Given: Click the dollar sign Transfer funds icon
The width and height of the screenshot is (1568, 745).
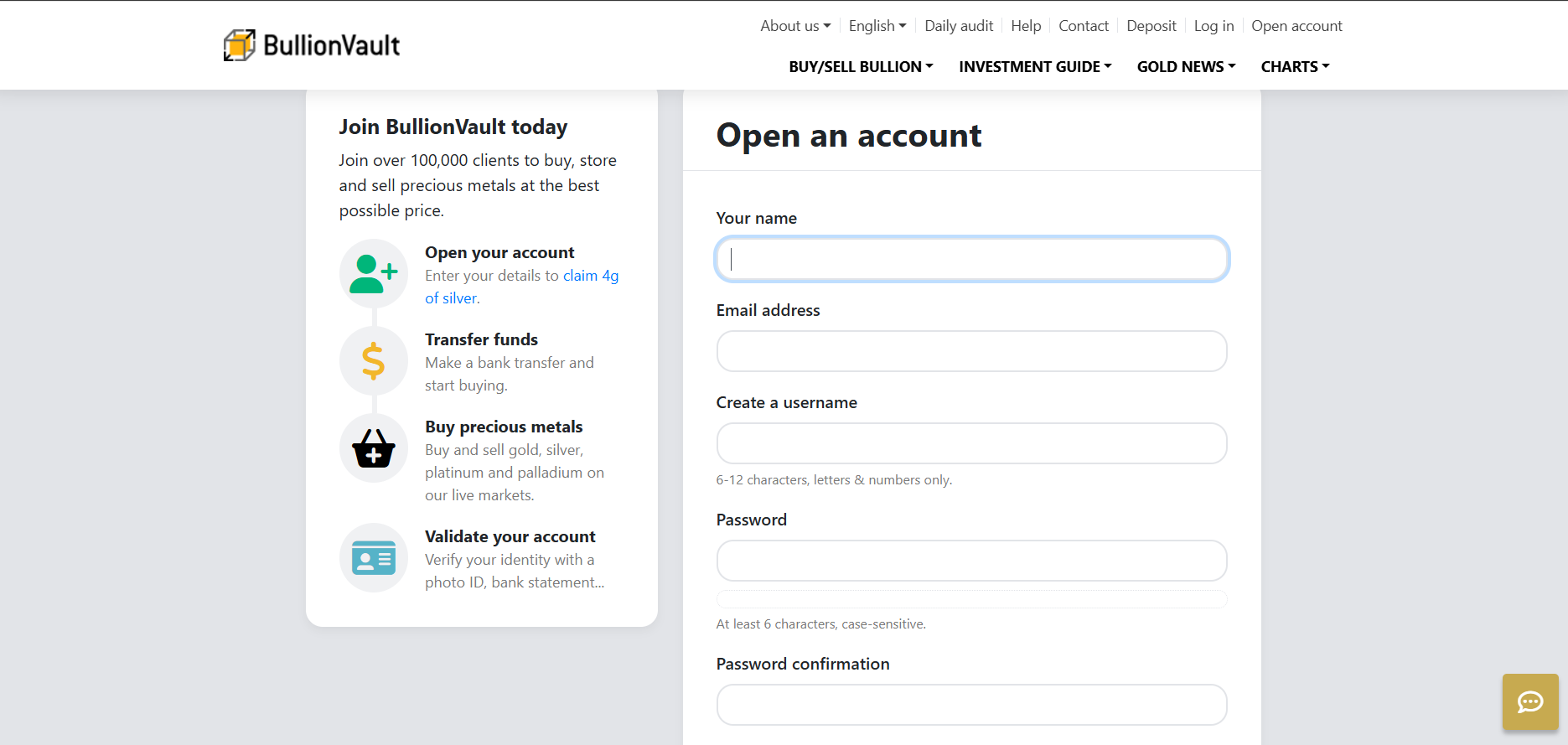Looking at the screenshot, I should 374,360.
